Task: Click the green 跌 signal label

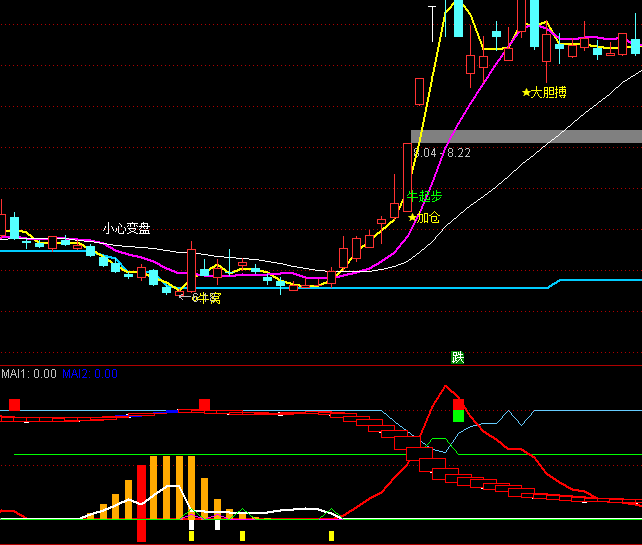Action: [458, 357]
